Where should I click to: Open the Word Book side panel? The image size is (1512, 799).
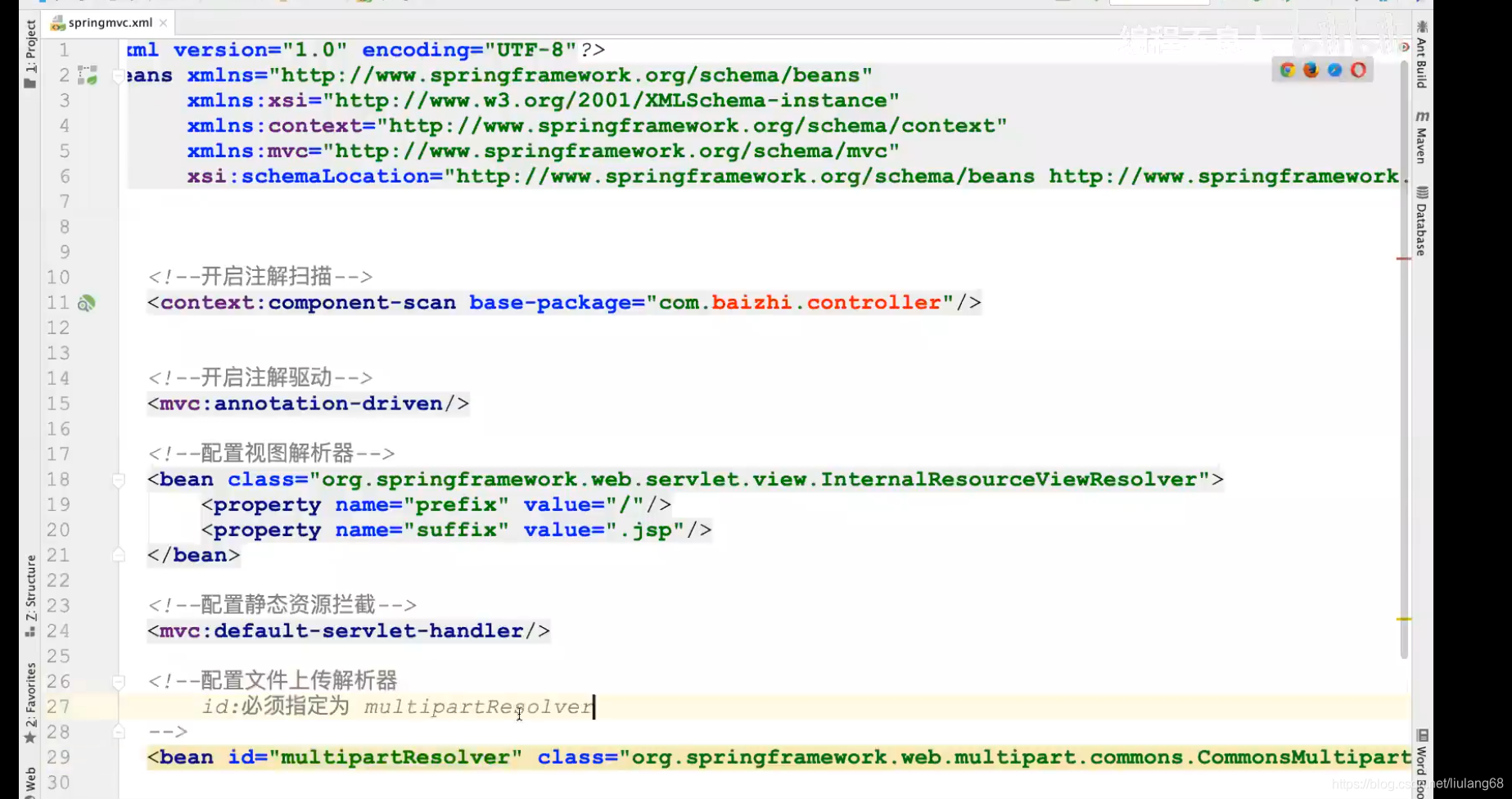pos(1422,763)
